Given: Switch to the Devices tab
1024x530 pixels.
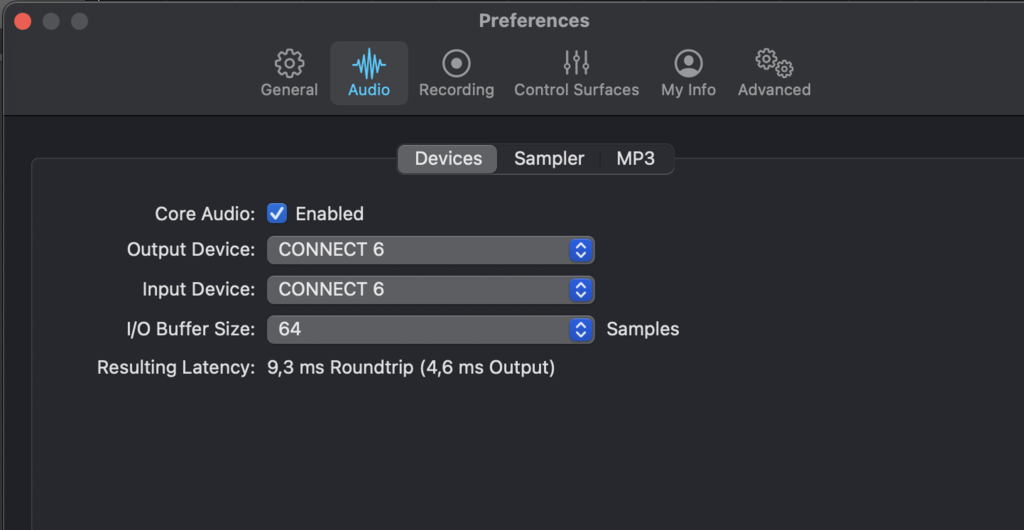Looking at the screenshot, I should pyautogui.click(x=448, y=159).
